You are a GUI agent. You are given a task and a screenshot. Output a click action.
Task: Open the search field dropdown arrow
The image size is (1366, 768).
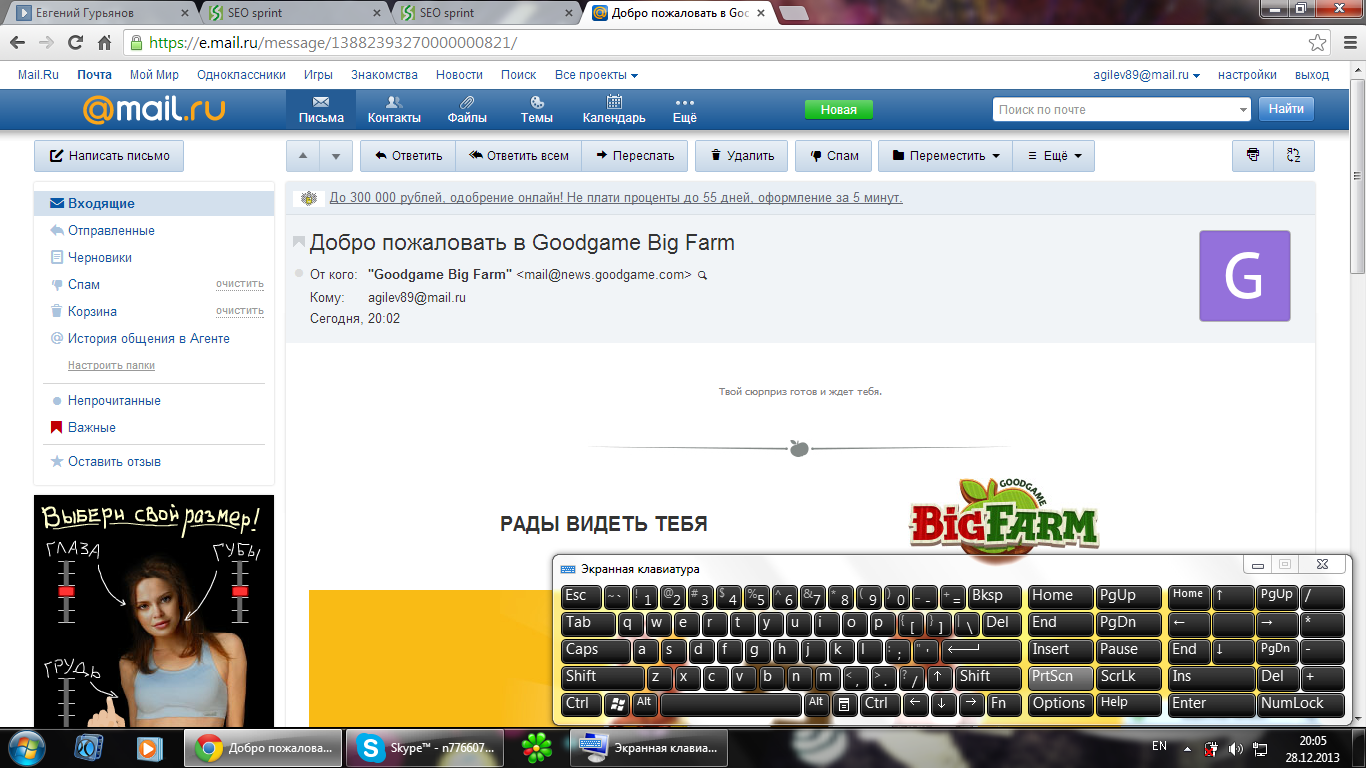coord(1243,110)
